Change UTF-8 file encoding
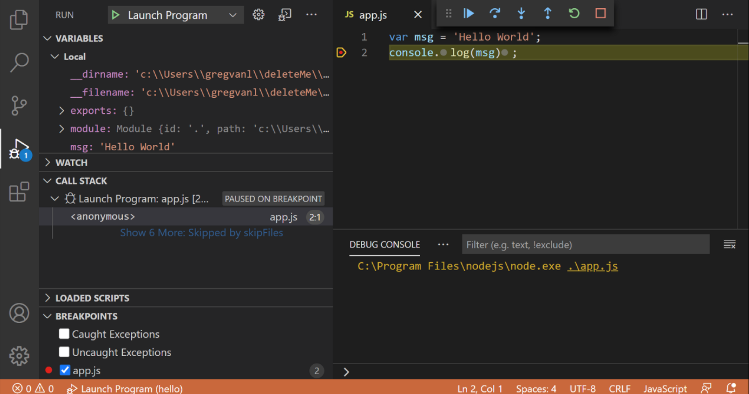Image resolution: width=749 pixels, height=394 pixels. point(582,388)
